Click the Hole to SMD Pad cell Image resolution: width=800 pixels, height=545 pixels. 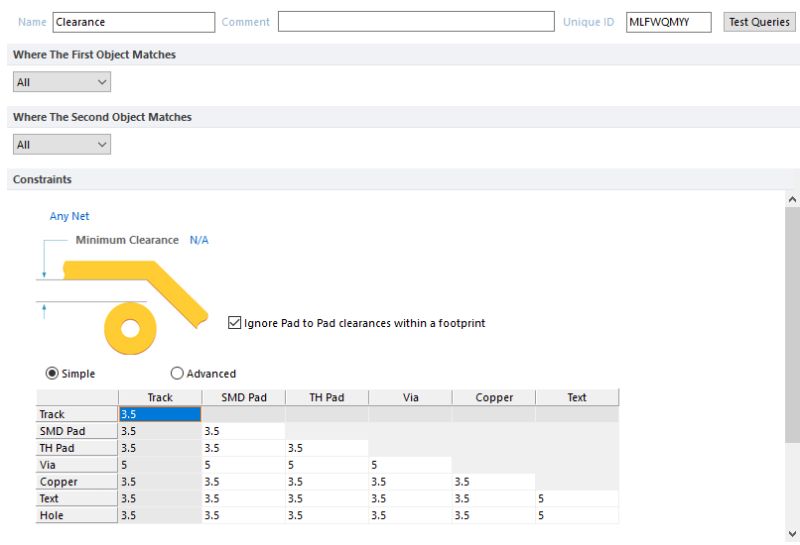[x=244, y=515]
